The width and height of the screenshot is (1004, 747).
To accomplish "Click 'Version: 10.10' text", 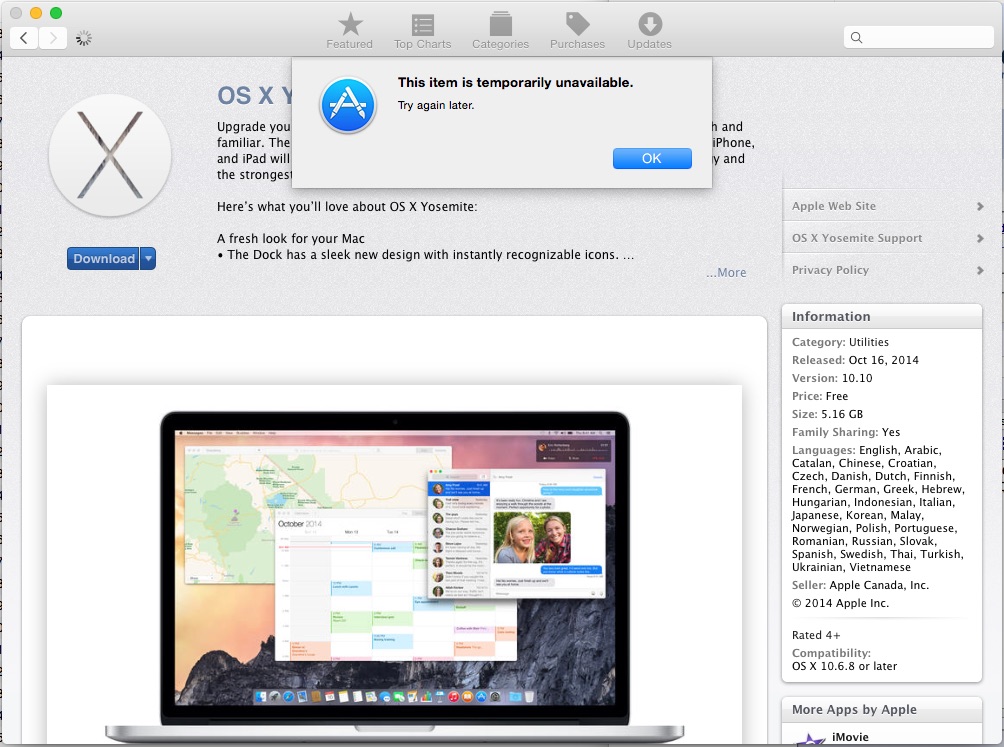I will coord(832,378).
